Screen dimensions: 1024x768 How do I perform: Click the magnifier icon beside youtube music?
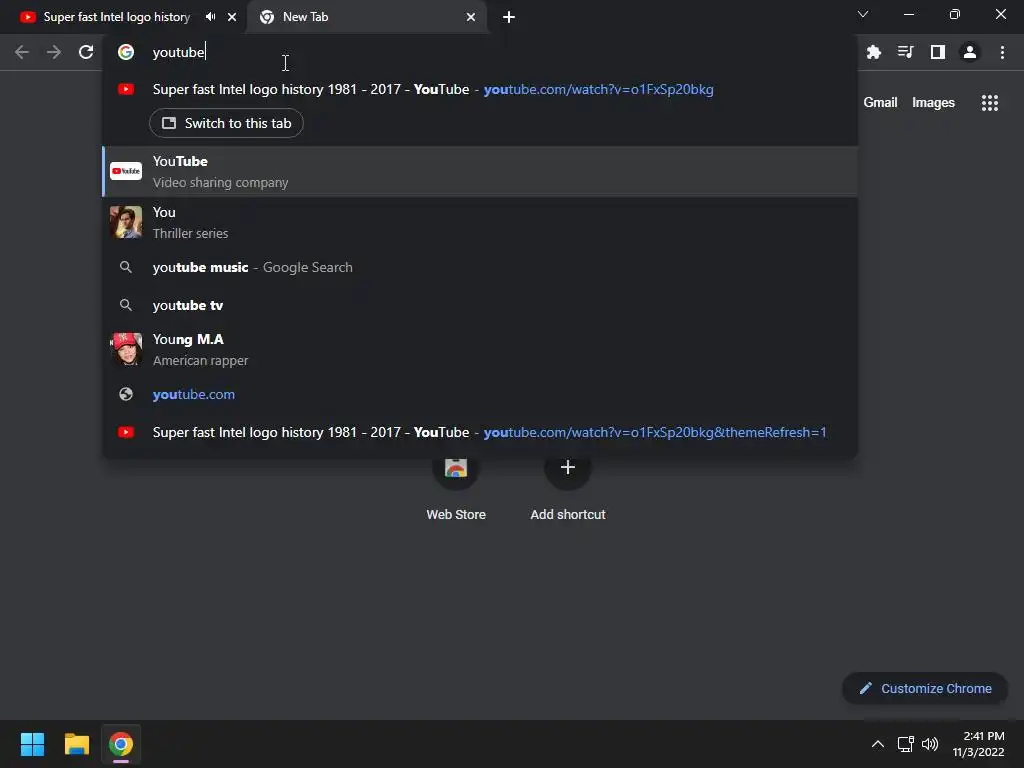pos(126,267)
